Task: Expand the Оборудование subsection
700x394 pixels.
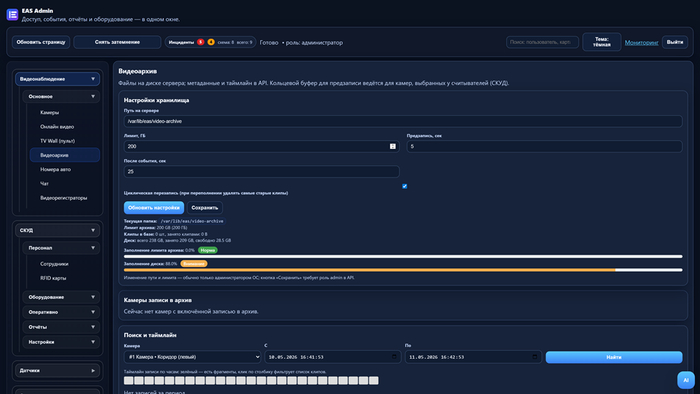Action: [61, 297]
